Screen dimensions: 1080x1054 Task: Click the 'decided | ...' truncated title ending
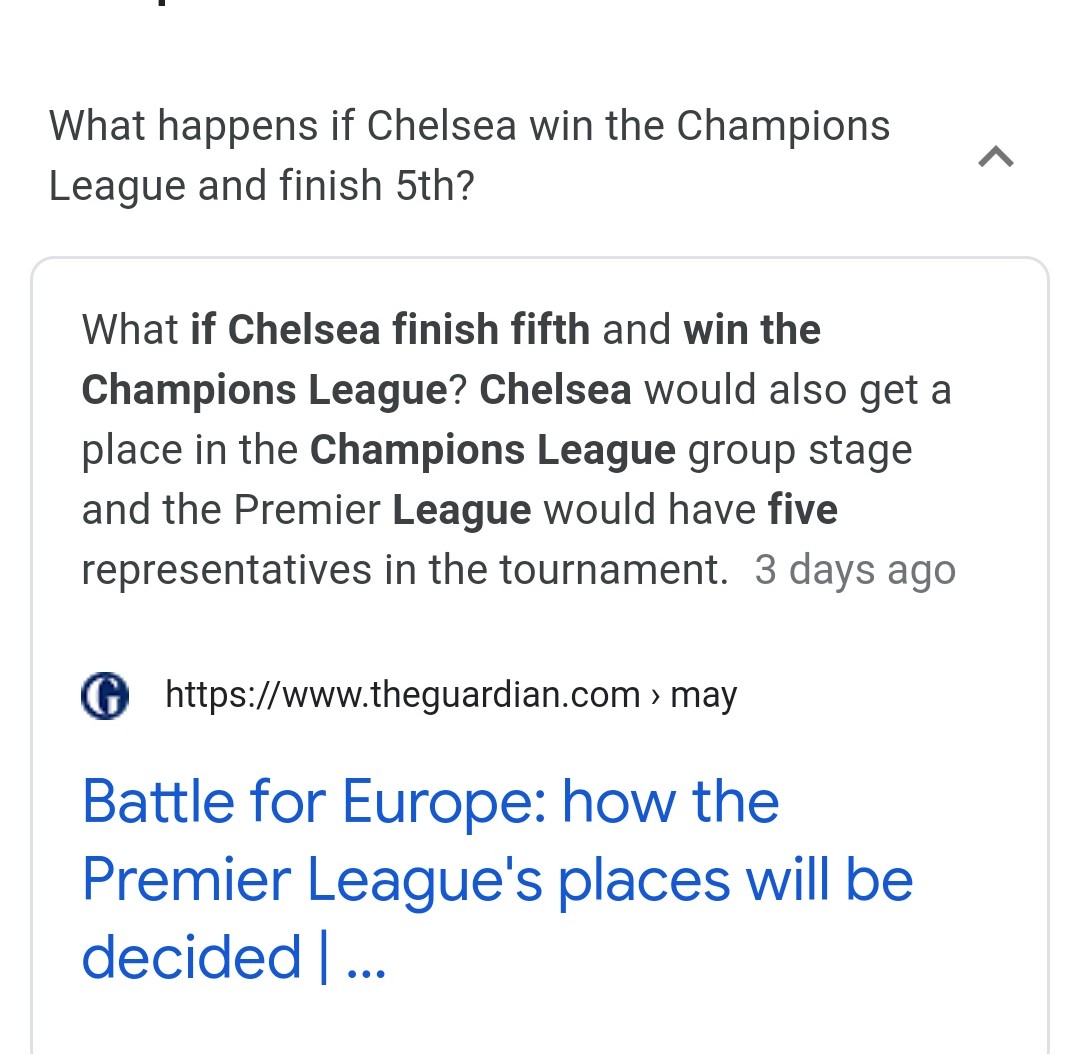(x=233, y=957)
